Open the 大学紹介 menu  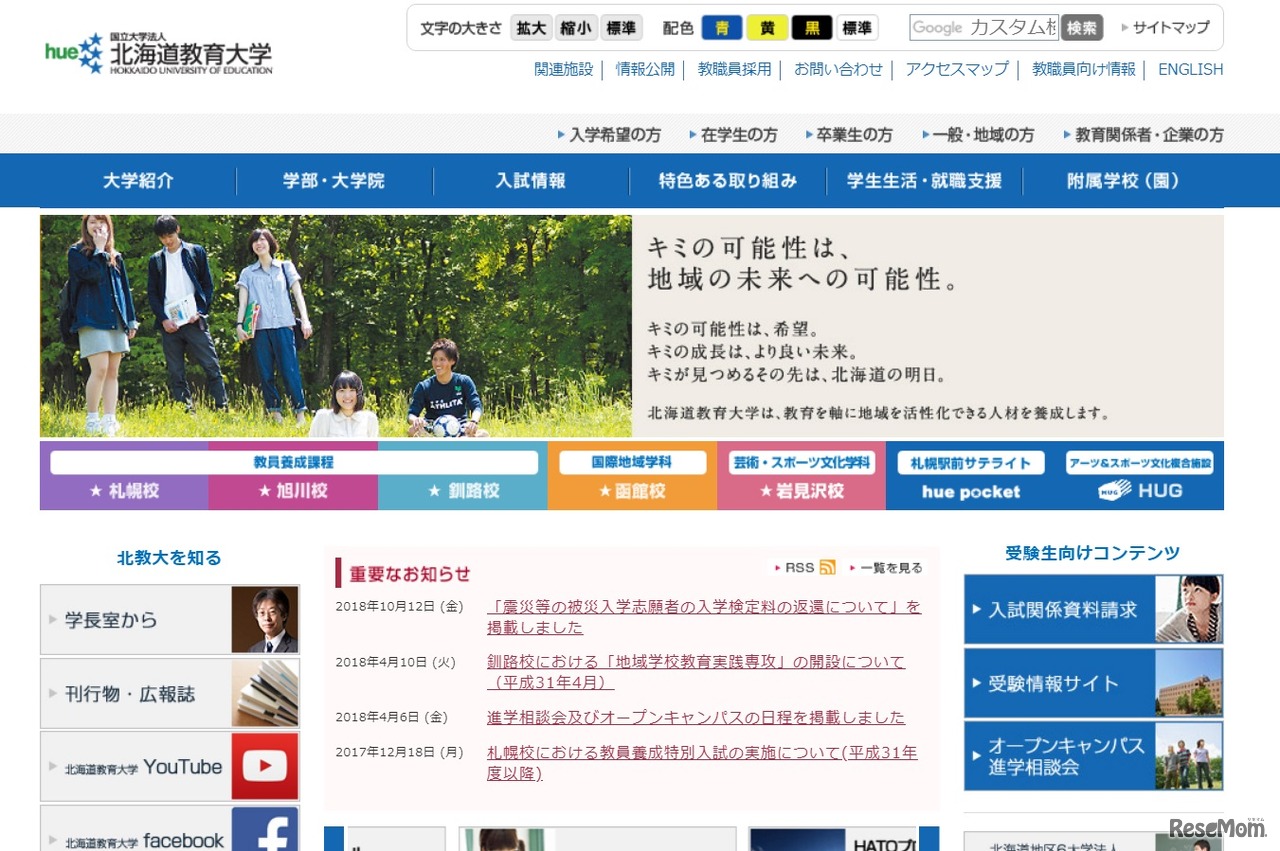(138, 181)
